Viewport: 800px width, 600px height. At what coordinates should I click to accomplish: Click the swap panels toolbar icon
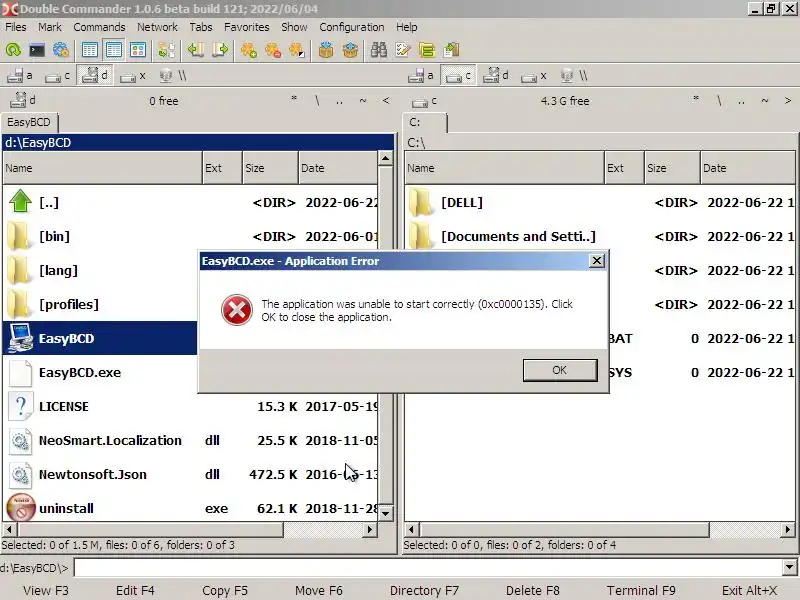pos(166,50)
